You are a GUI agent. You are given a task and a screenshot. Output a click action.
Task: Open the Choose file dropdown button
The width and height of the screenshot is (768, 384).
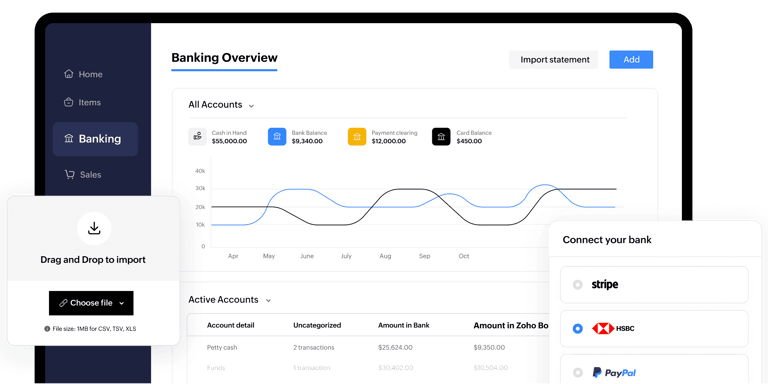tap(91, 303)
